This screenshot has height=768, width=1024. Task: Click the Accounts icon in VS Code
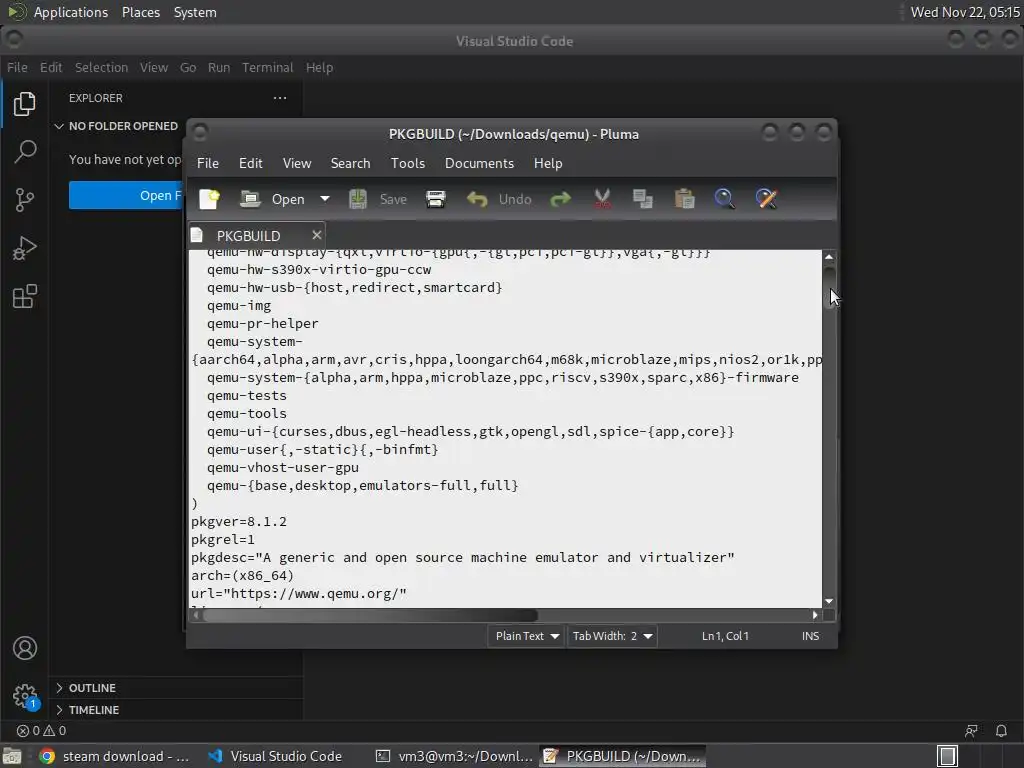coord(25,648)
